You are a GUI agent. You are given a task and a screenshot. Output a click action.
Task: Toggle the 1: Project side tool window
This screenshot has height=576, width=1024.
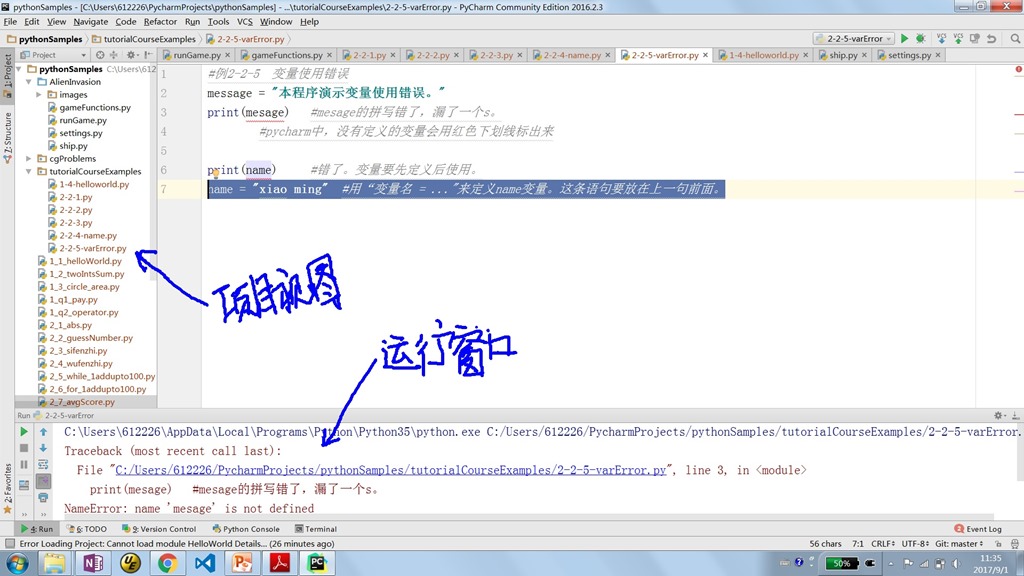pos(8,74)
